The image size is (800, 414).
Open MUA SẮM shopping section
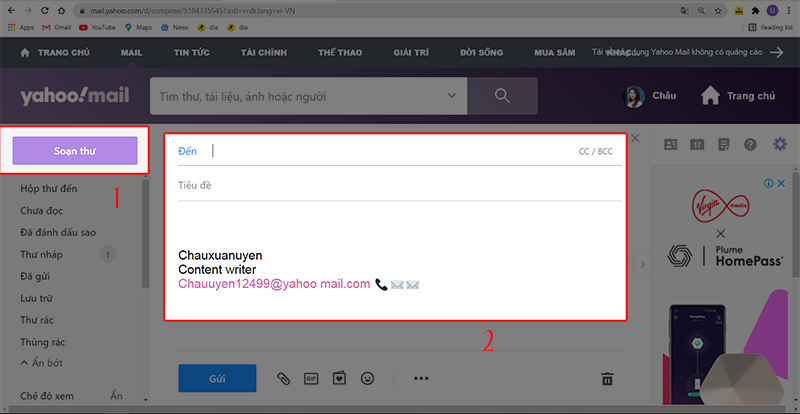[555, 53]
